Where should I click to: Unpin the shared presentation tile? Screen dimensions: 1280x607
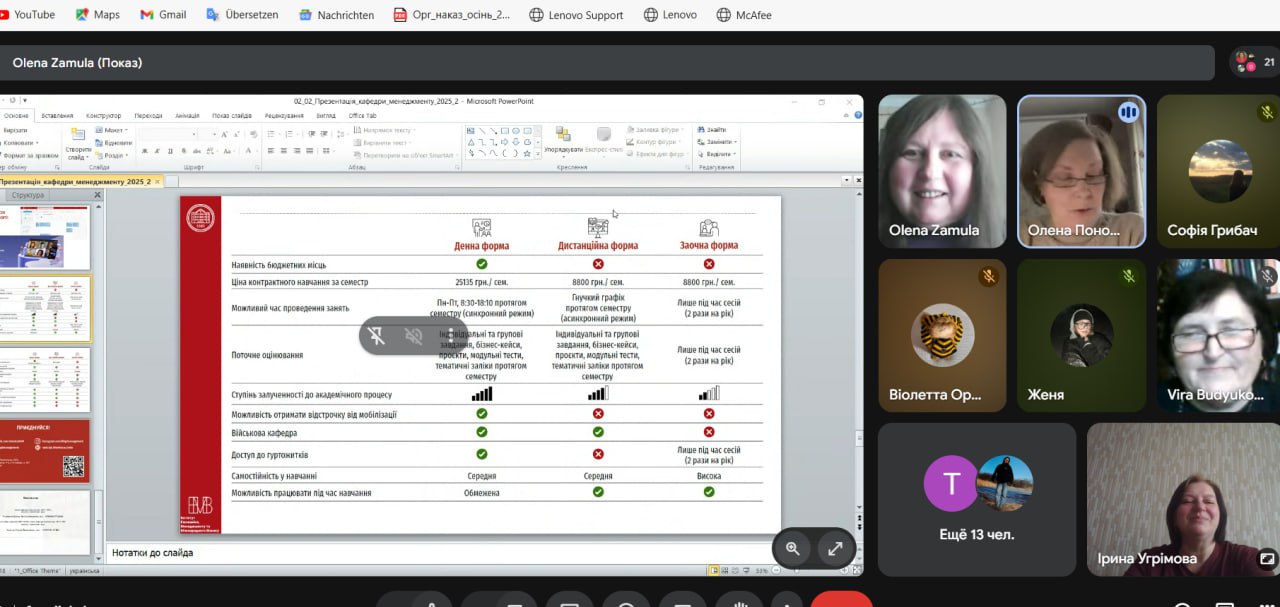[x=377, y=336]
